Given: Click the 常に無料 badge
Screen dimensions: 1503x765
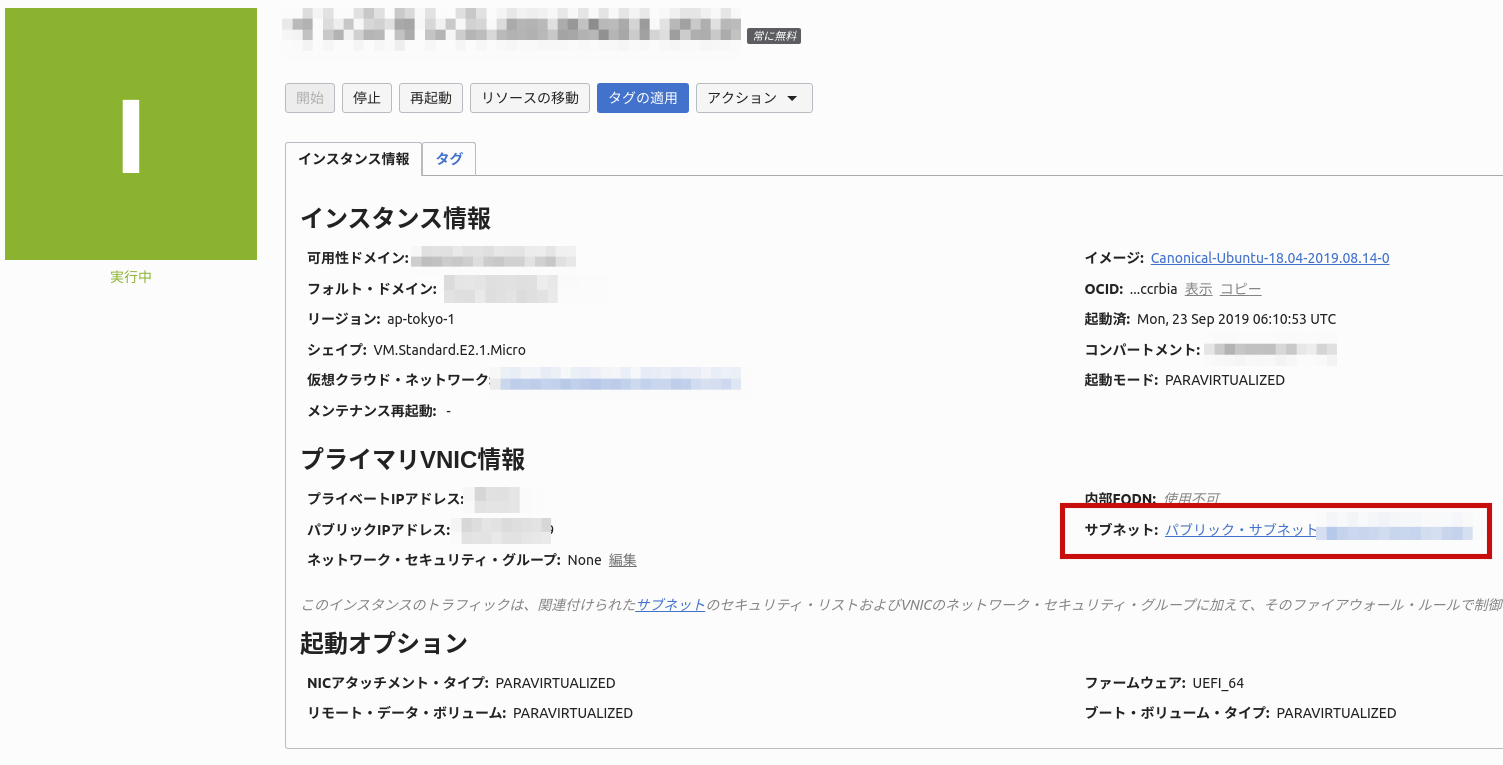Looking at the screenshot, I should click(774, 34).
